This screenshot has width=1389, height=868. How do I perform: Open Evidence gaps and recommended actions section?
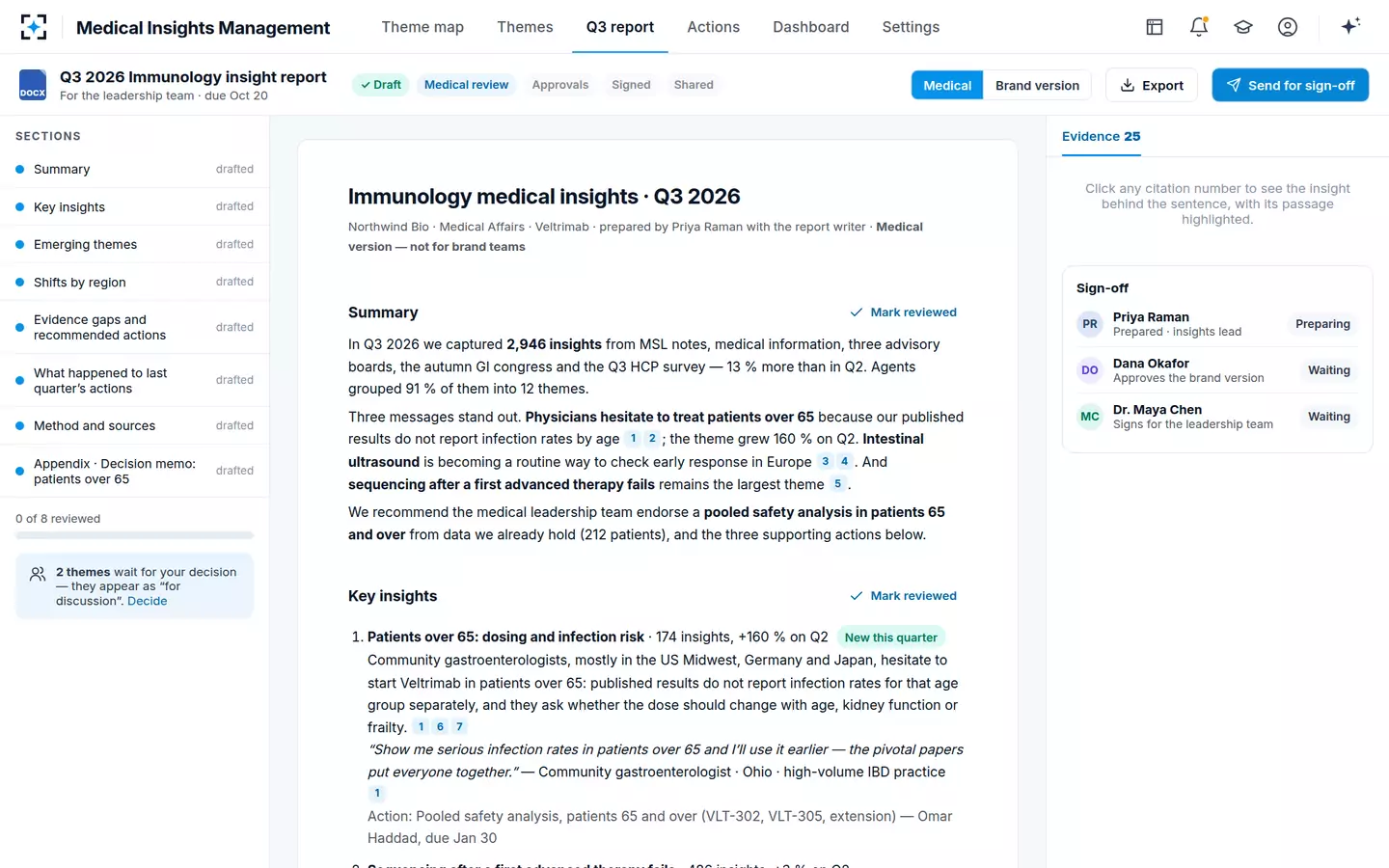(x=135, y=327)
